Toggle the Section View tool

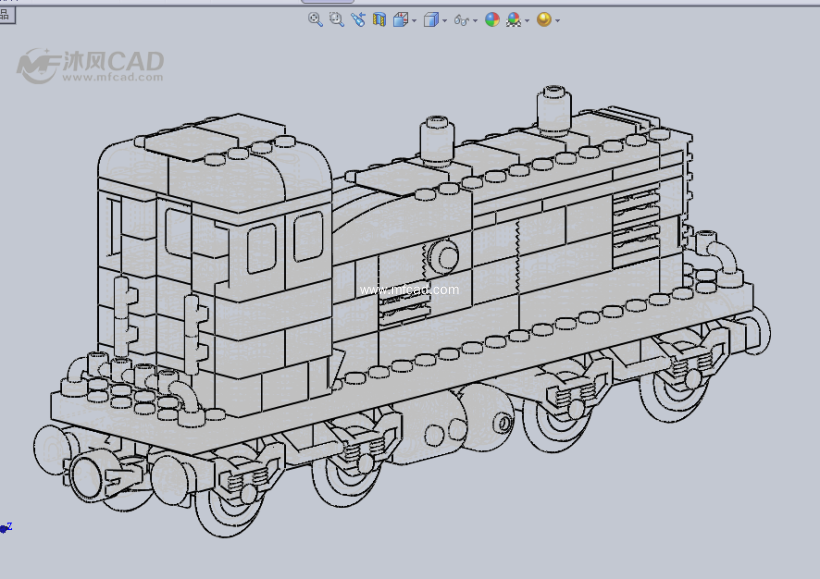379,19
